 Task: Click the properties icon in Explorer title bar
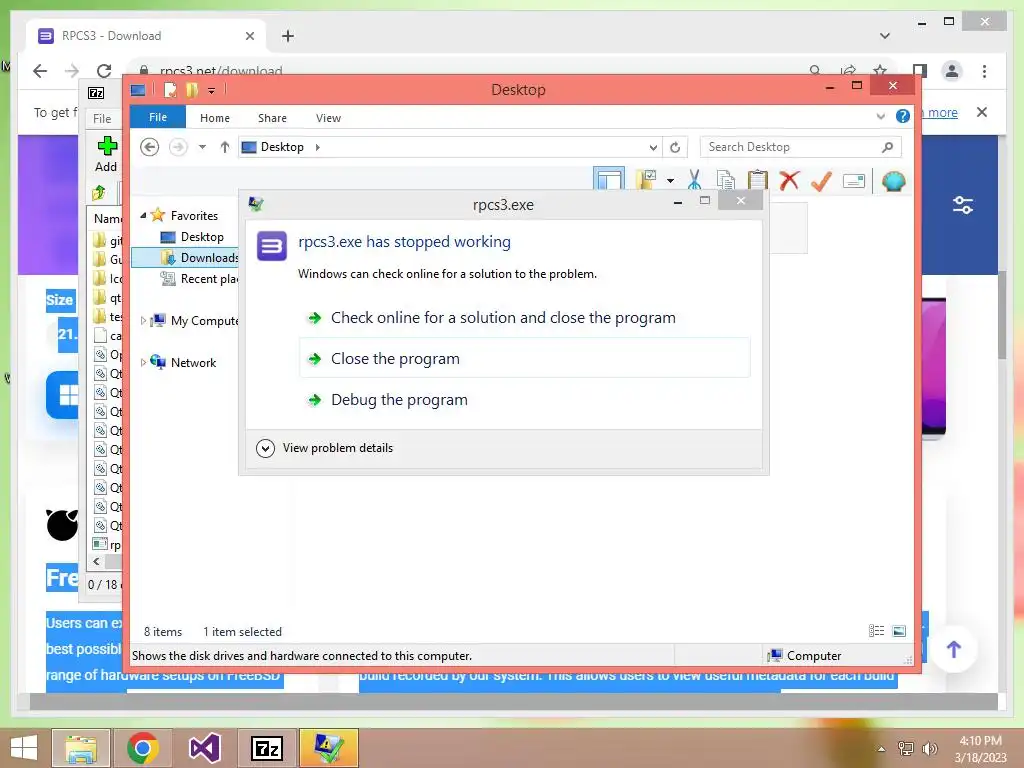[x=170, y=90]
